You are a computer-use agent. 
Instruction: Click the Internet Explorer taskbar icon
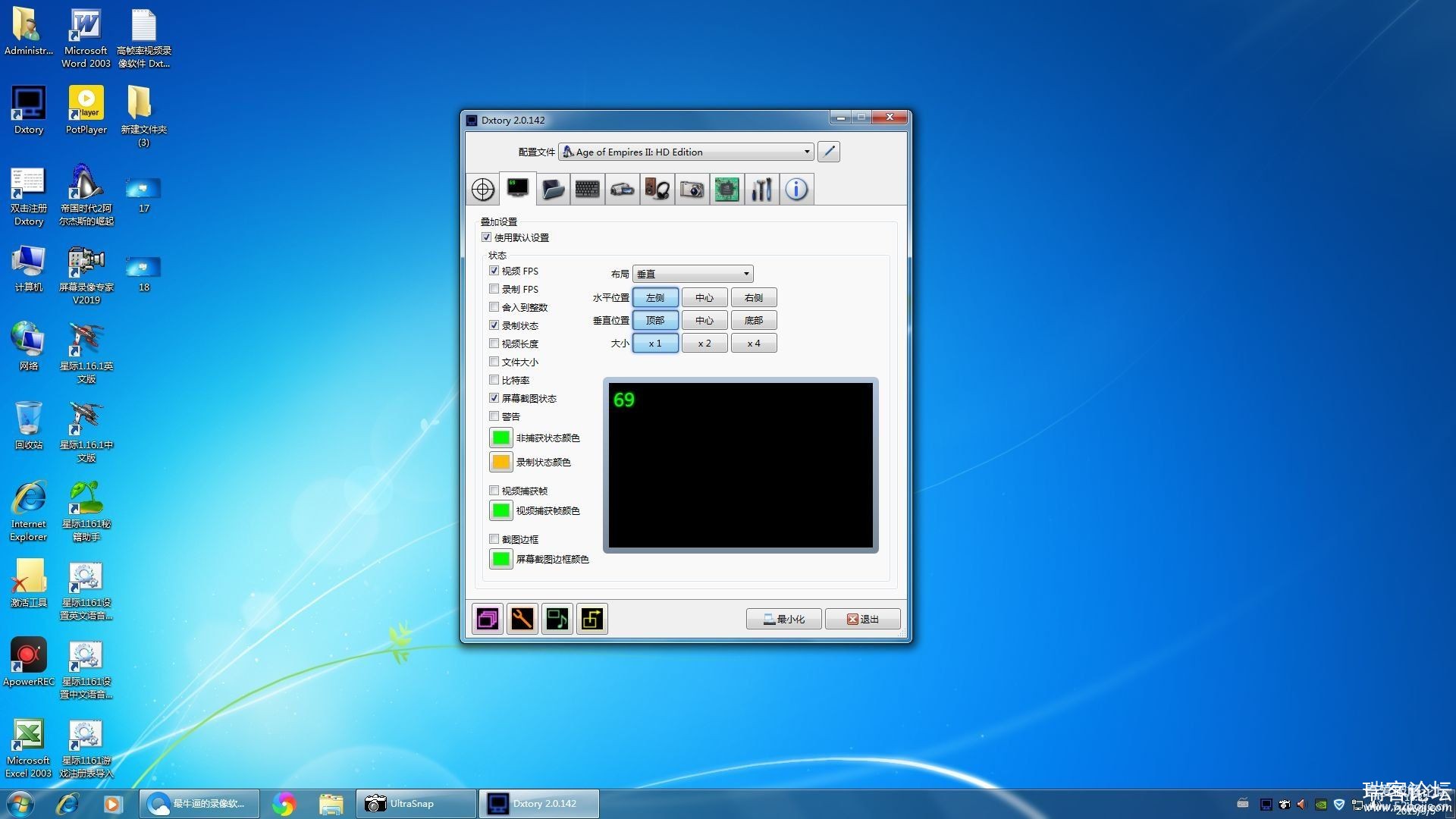(x=67, y=804)
